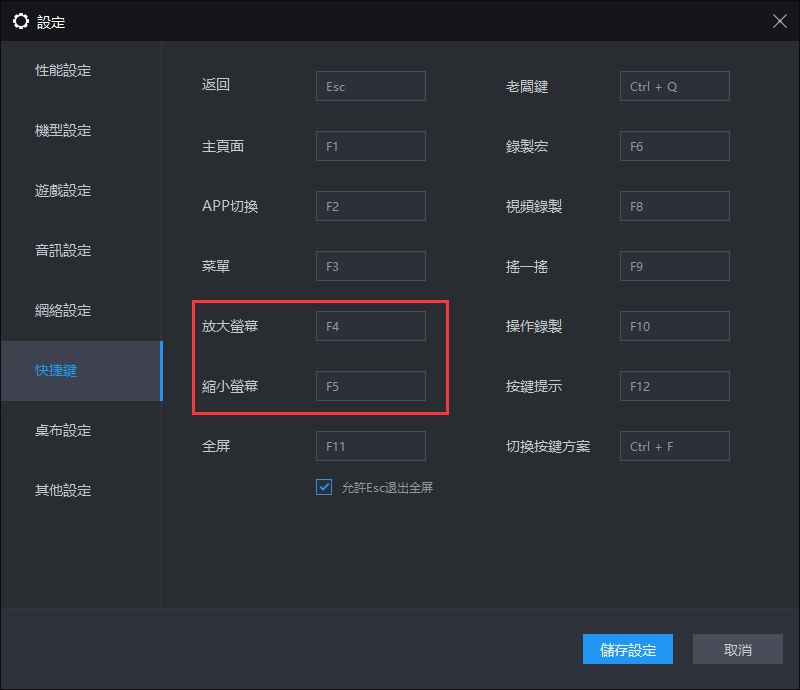Cancel changes with 取消 button
Viewport: 800px width, 690px height.
point(738,649)
